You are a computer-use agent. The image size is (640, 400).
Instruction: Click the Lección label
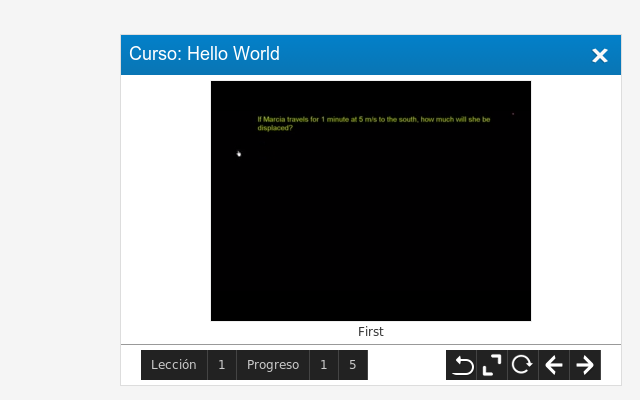(174, 365)
